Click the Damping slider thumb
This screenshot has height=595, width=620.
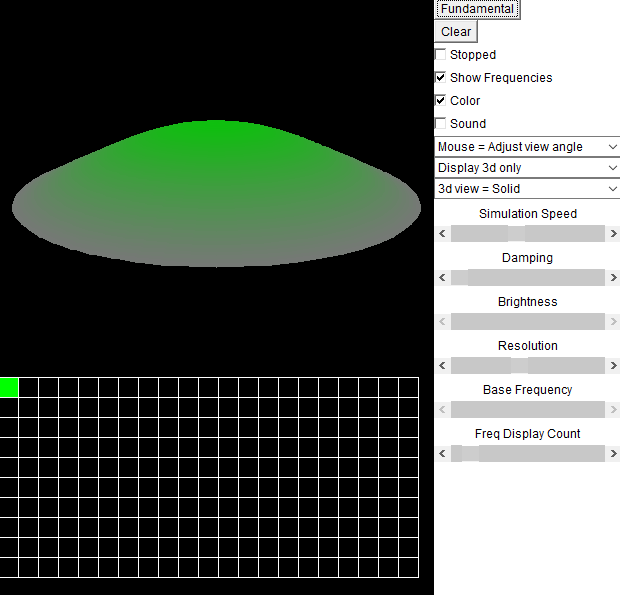pos(459,278)
